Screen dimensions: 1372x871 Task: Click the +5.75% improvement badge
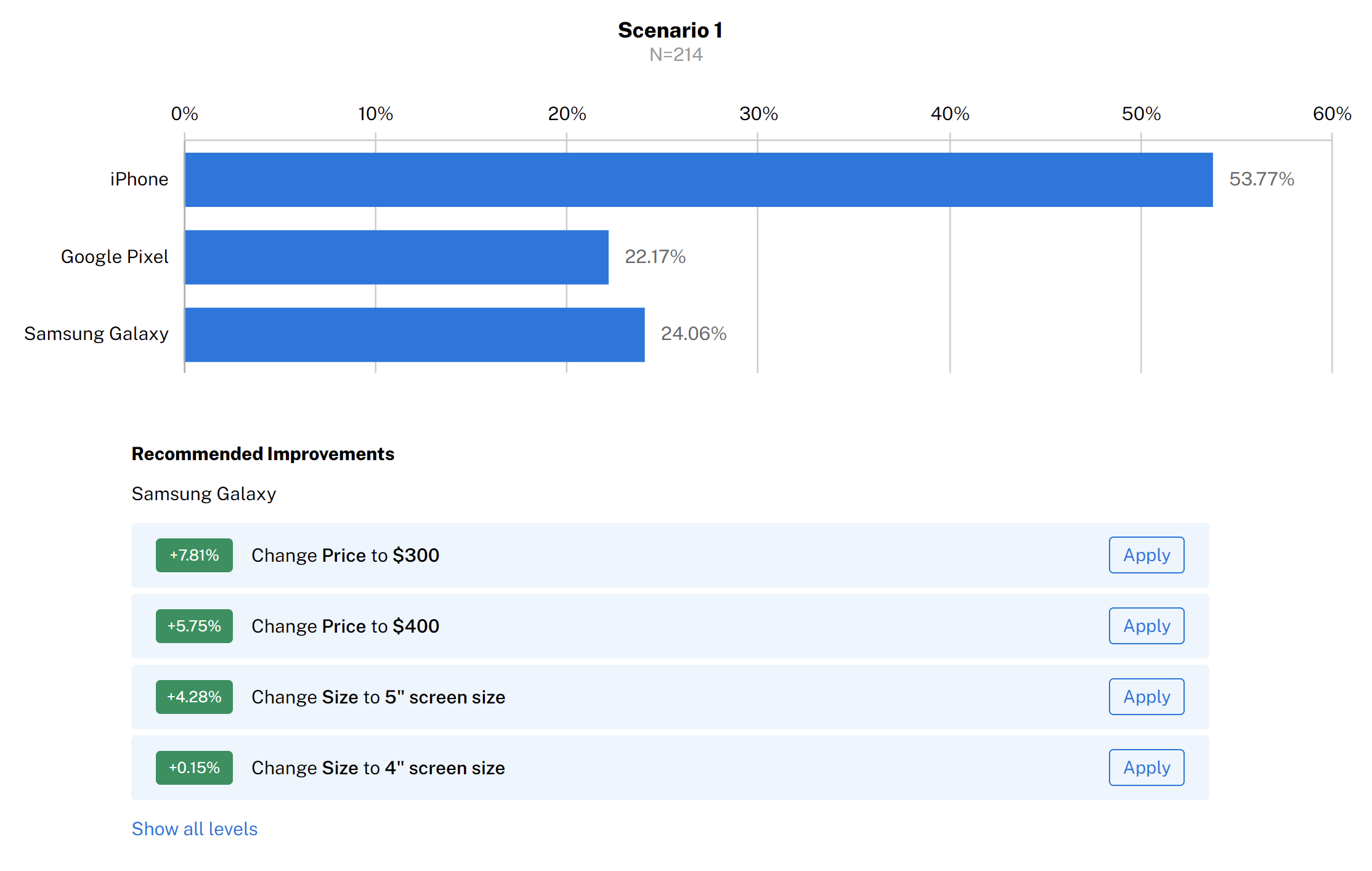pos(194,626)
